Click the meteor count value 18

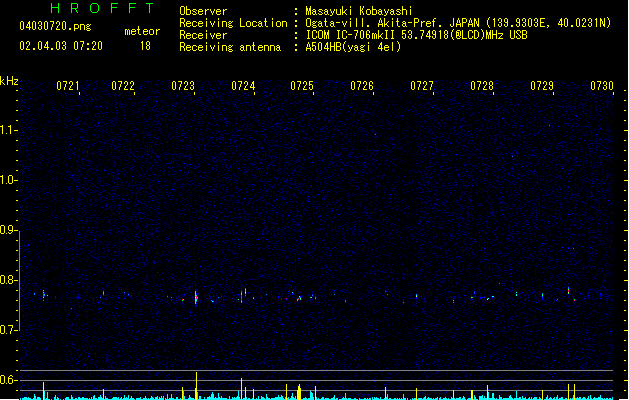tap(145, 46)
